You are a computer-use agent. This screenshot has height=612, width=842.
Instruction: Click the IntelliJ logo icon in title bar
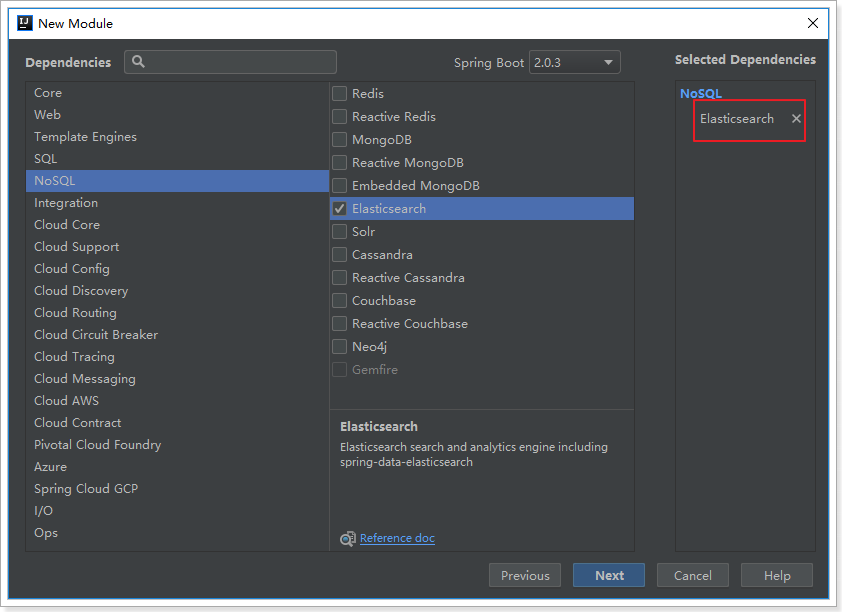coord(25,23)
